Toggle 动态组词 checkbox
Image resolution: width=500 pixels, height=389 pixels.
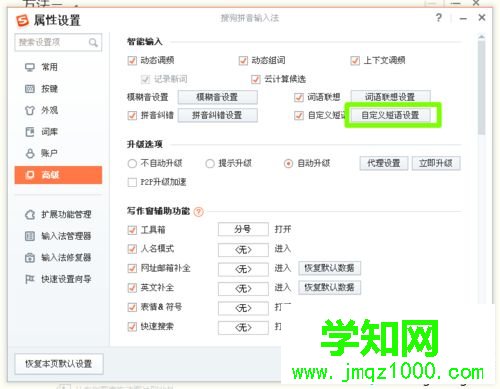(x=243, y=61)
